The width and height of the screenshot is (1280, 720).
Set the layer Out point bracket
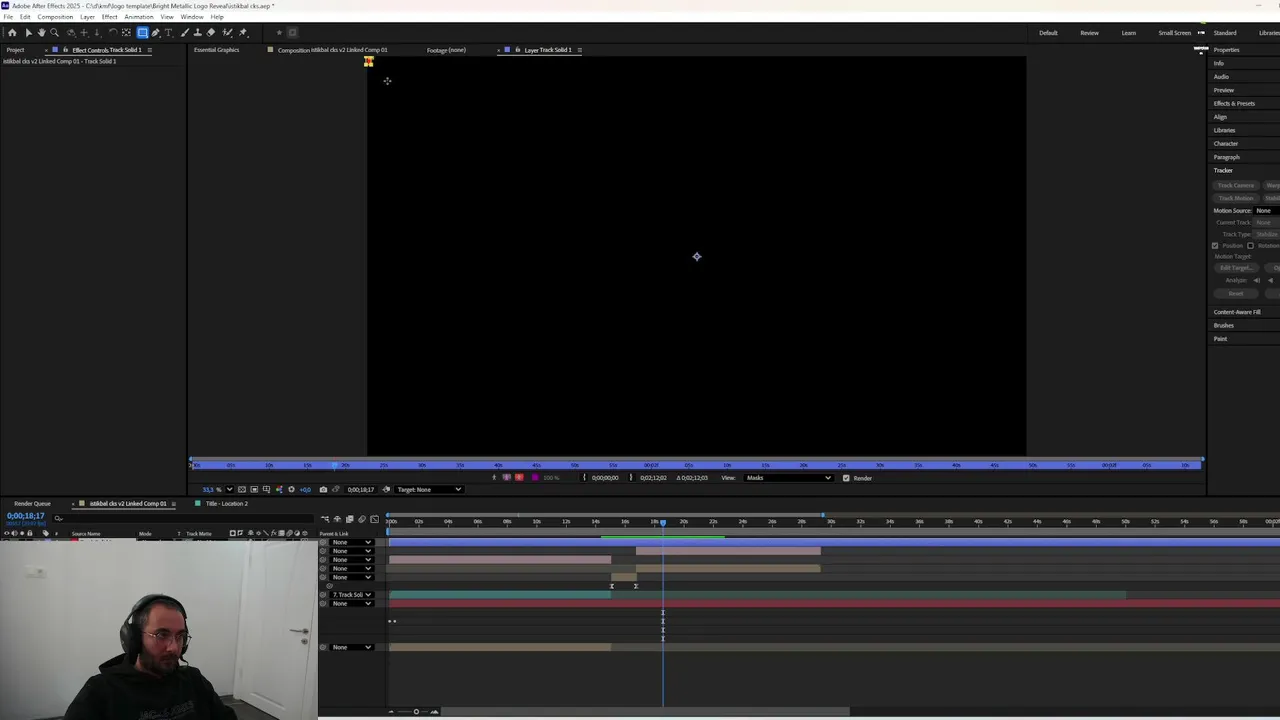631,477
